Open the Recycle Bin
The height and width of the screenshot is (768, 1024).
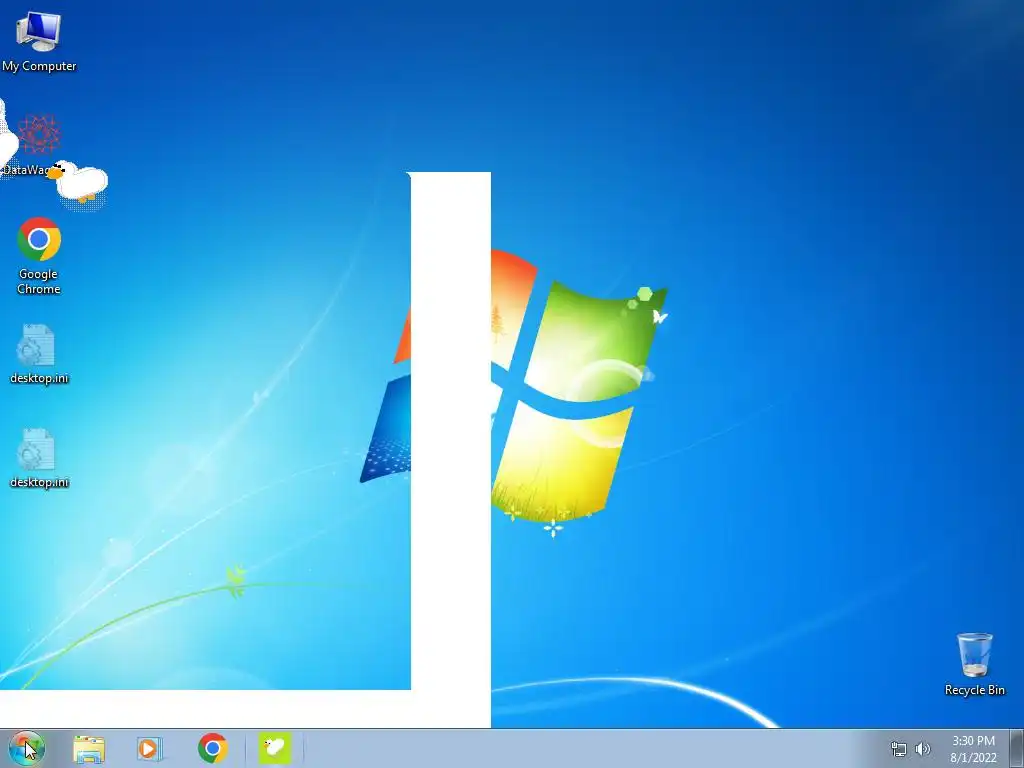point(974,664)
